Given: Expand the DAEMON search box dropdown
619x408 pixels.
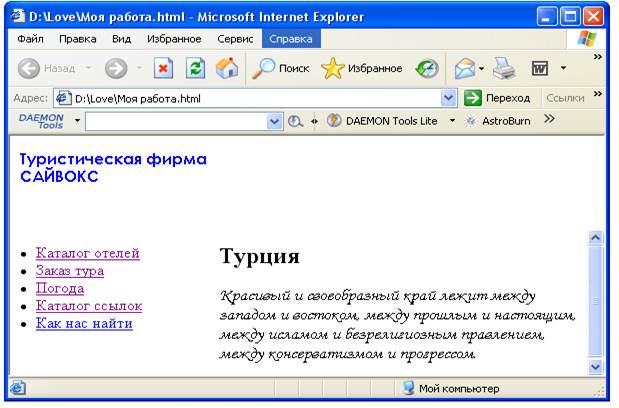Looking at the screenshot, I should (x=274, y=121).
